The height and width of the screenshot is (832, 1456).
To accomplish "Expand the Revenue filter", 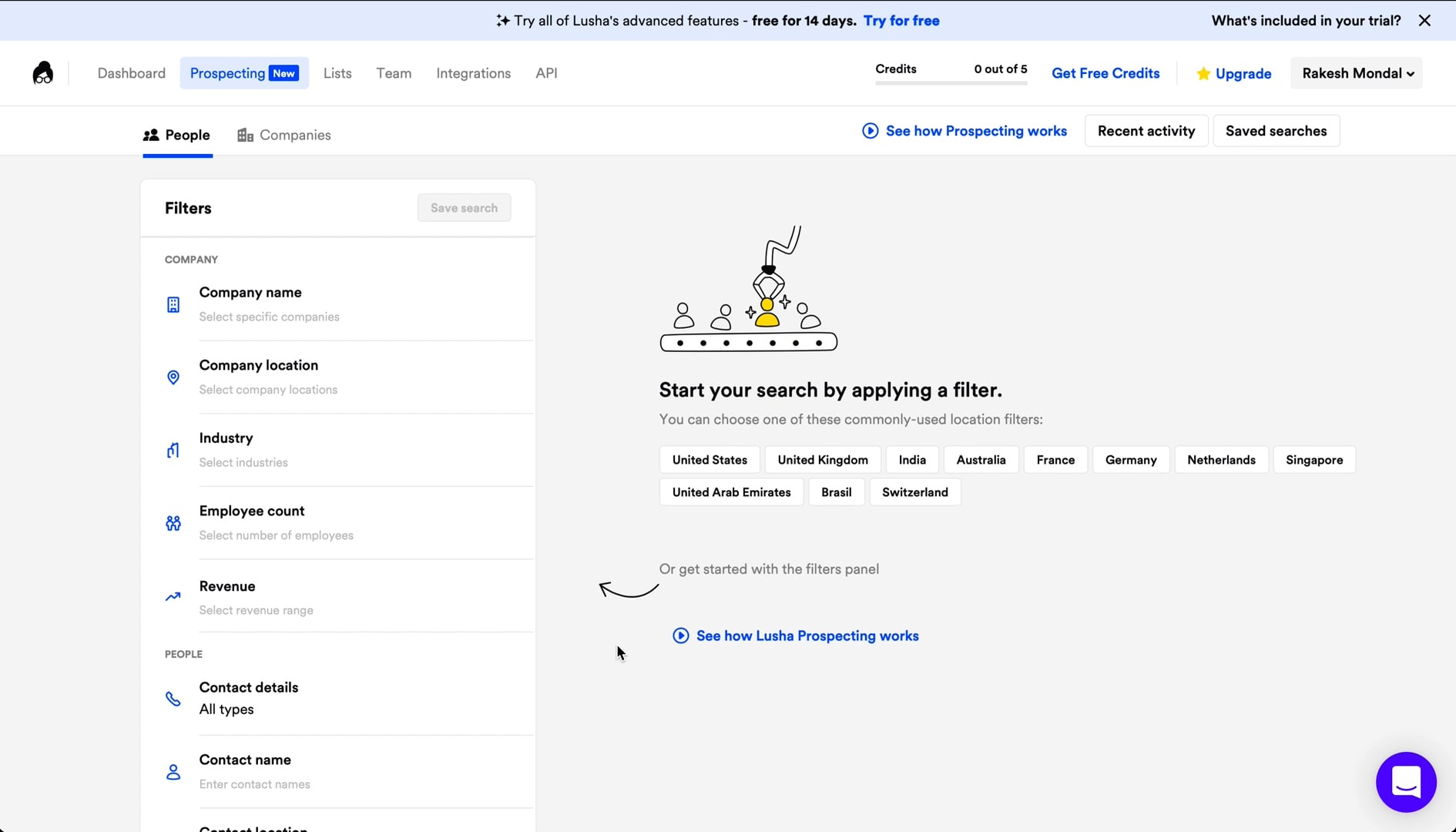I will pyautogui.click(x=350, y=596).
